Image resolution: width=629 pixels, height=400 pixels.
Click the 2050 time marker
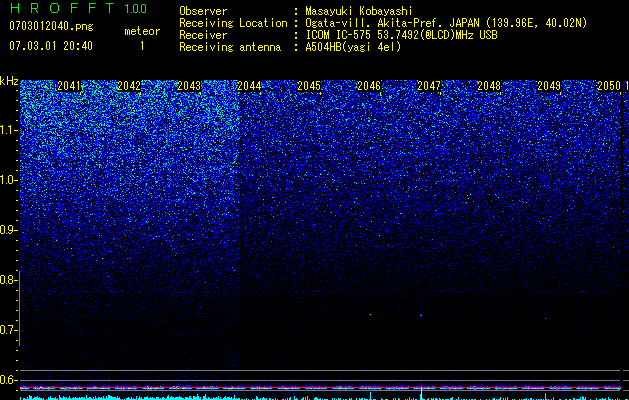609,86
